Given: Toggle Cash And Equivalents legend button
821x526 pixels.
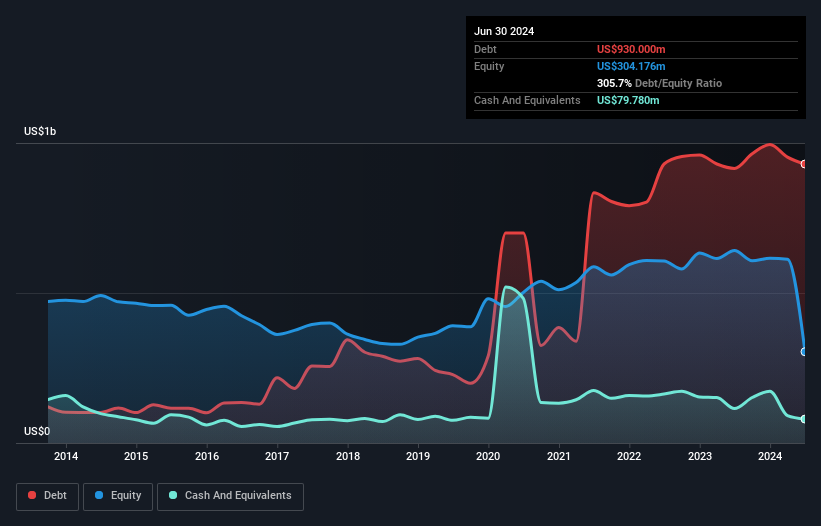Looking at the screenshot, I should [230, 496].
